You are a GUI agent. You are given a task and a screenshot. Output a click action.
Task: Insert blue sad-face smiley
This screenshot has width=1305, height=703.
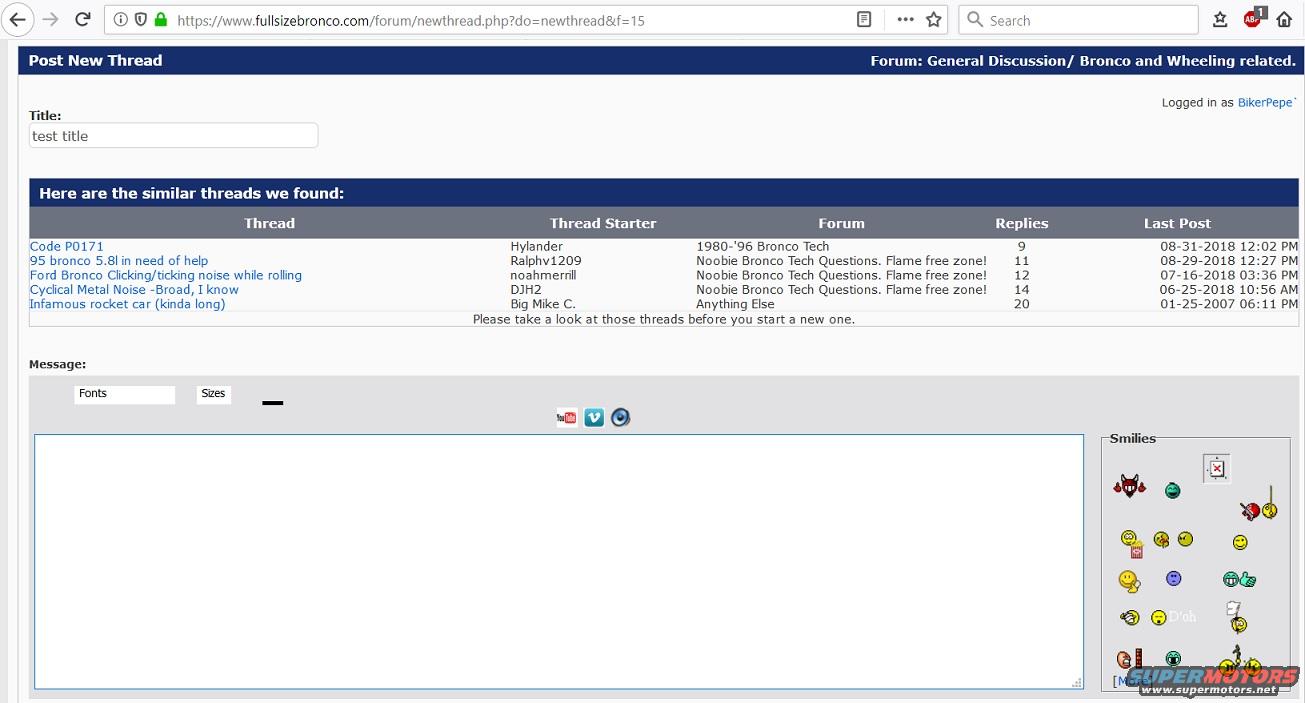click(x=1173, y=578)
